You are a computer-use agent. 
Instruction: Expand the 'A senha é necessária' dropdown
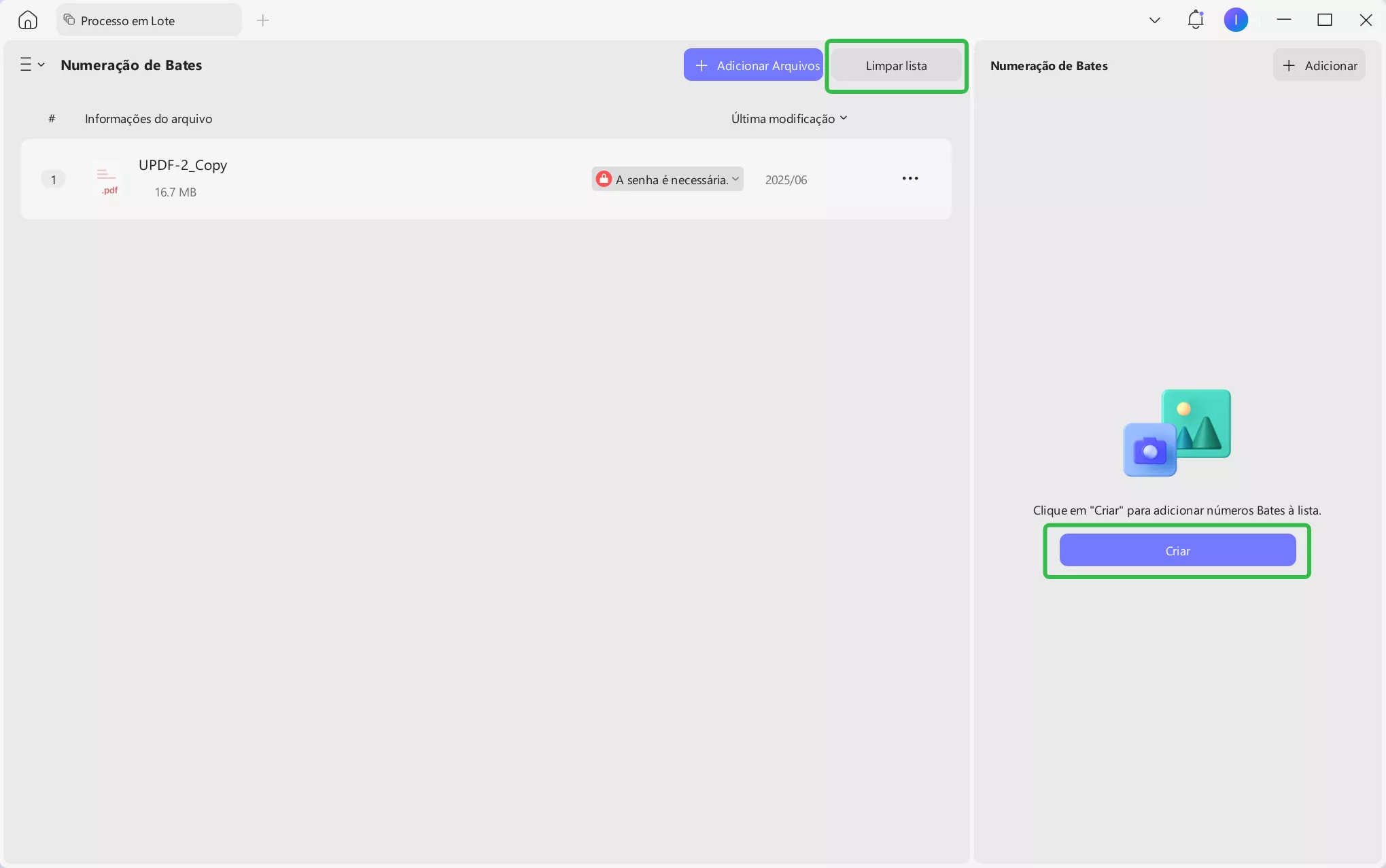[x=735, y=179]
